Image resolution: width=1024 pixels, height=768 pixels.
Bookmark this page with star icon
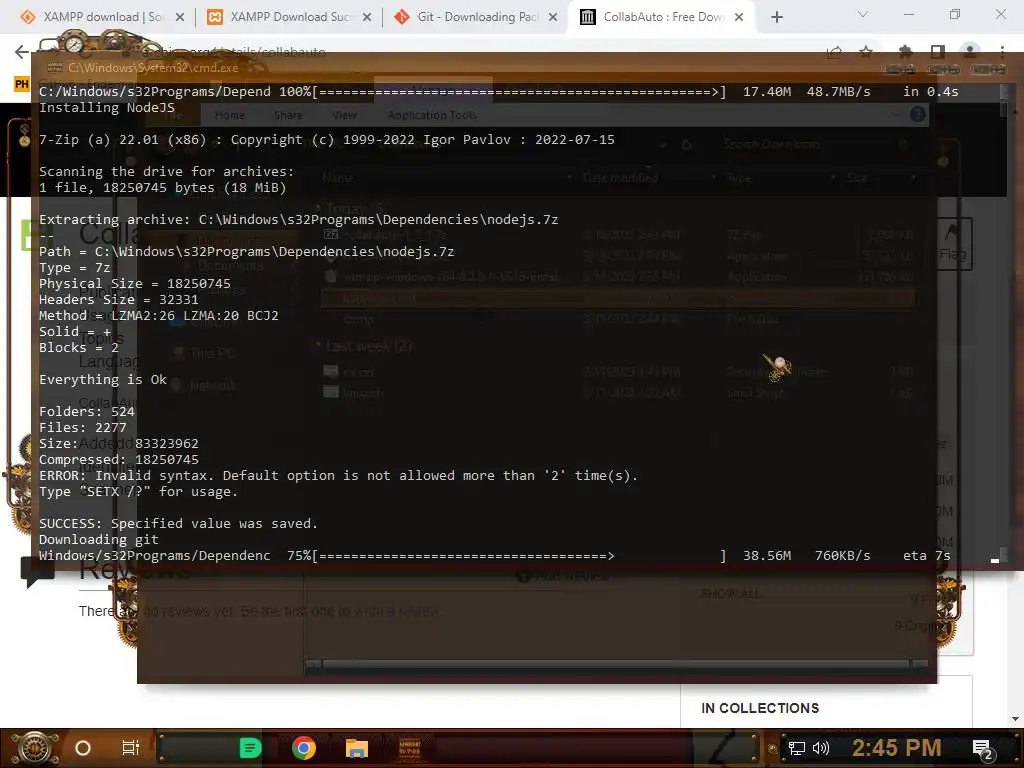click(x=866, y=52)
